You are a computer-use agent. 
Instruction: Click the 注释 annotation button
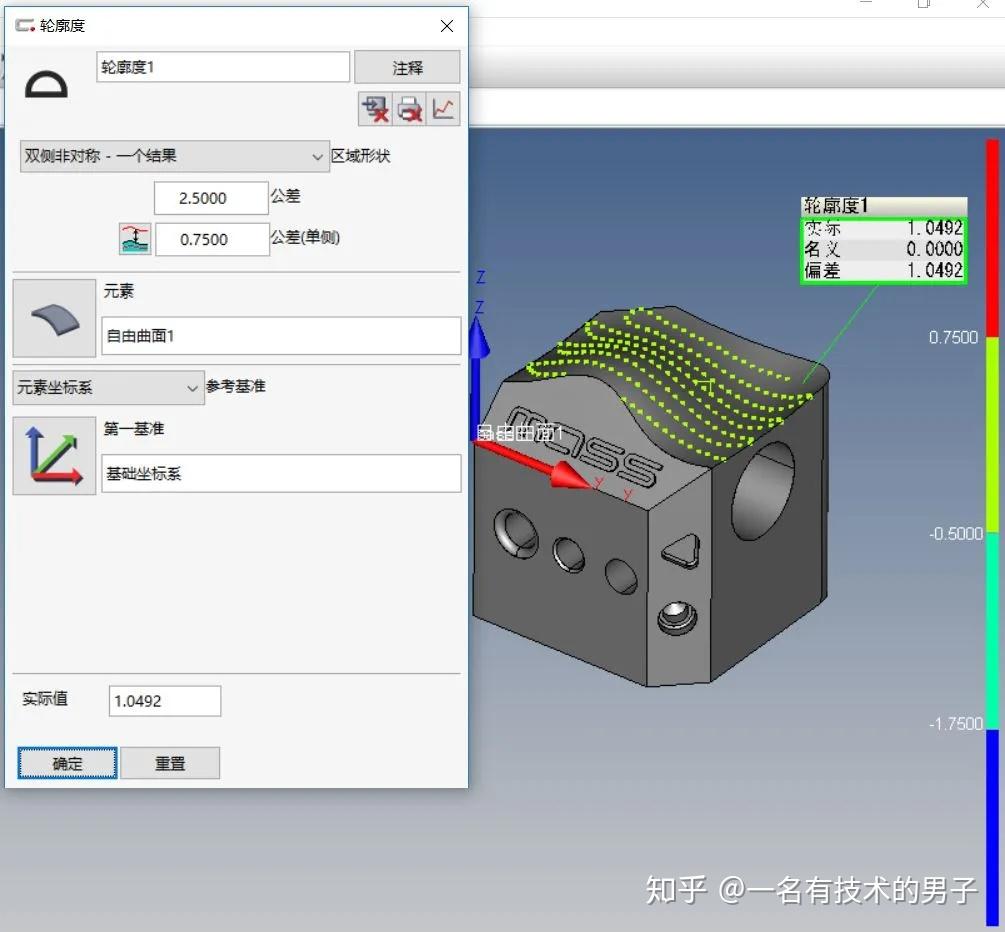(407, 67)
